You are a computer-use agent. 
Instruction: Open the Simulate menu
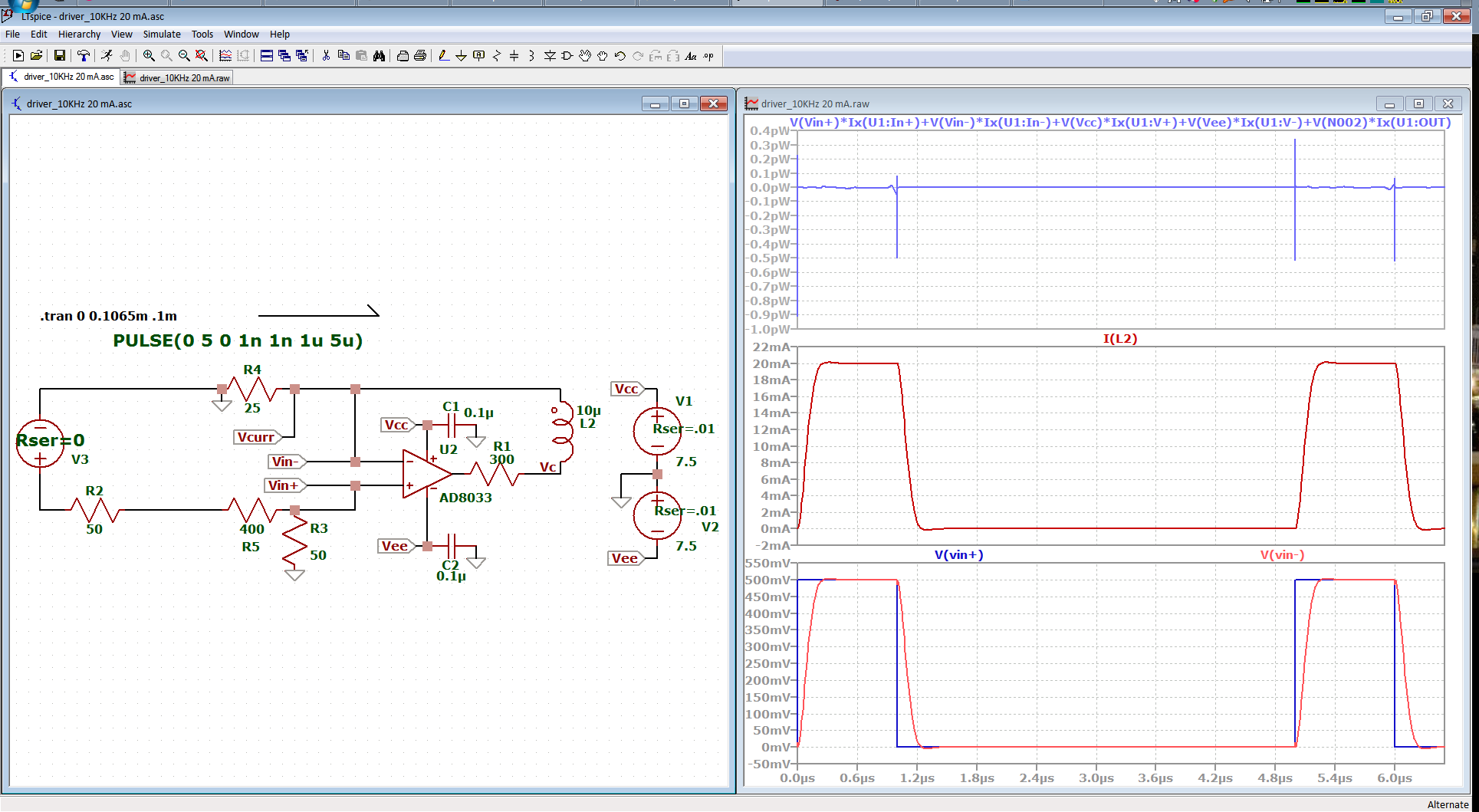162,34
